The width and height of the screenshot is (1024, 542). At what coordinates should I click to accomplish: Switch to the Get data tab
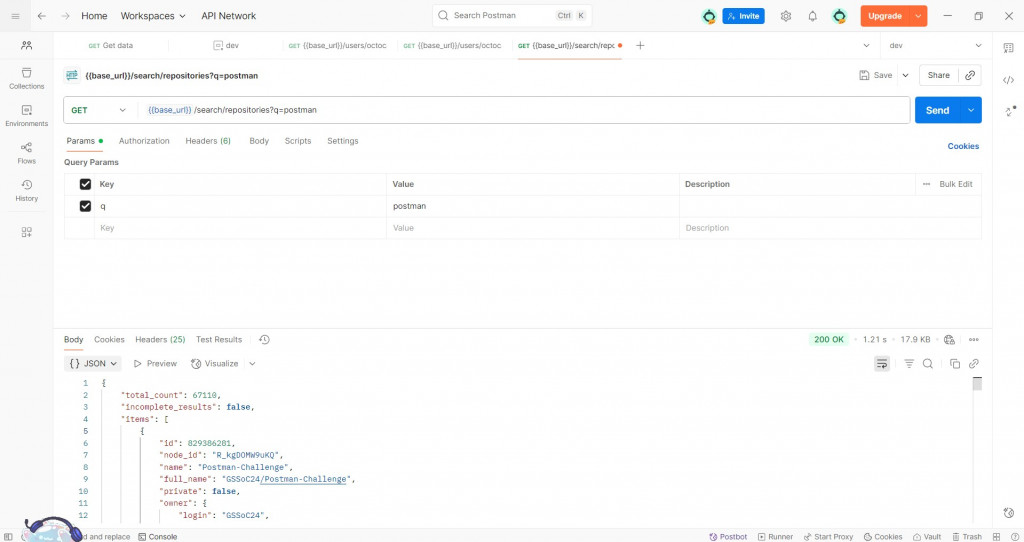pyautogui.click(x=110, y=46)
